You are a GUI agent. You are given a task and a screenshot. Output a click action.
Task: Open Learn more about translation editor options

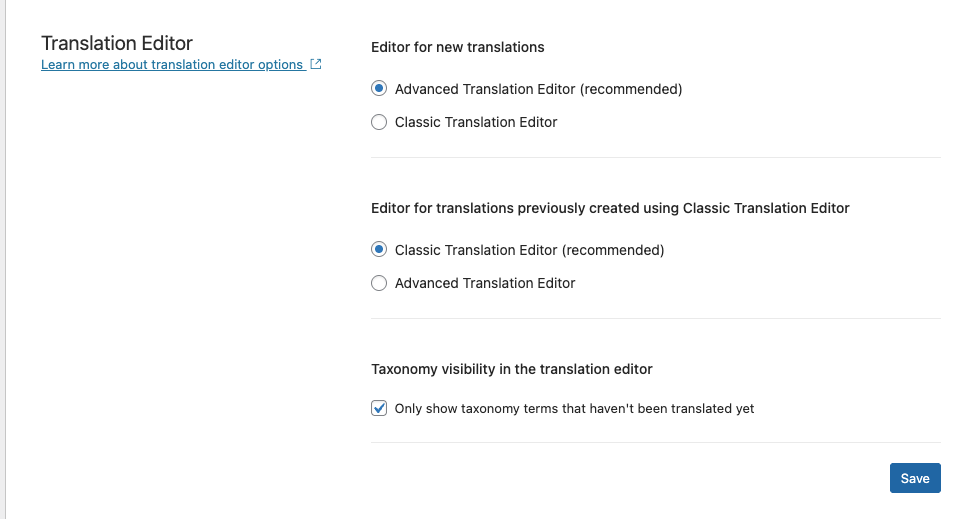(172, 64)
